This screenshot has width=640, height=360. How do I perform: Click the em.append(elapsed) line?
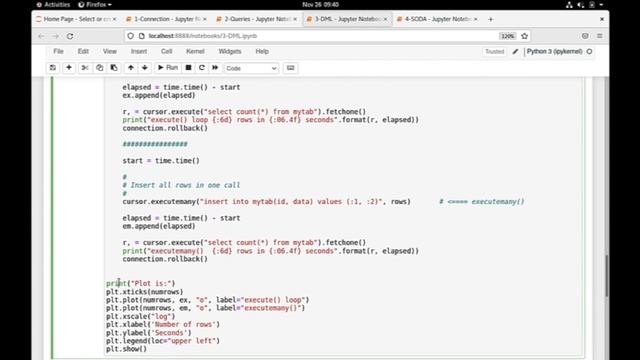pyautogui.click(x=159, y=226)
